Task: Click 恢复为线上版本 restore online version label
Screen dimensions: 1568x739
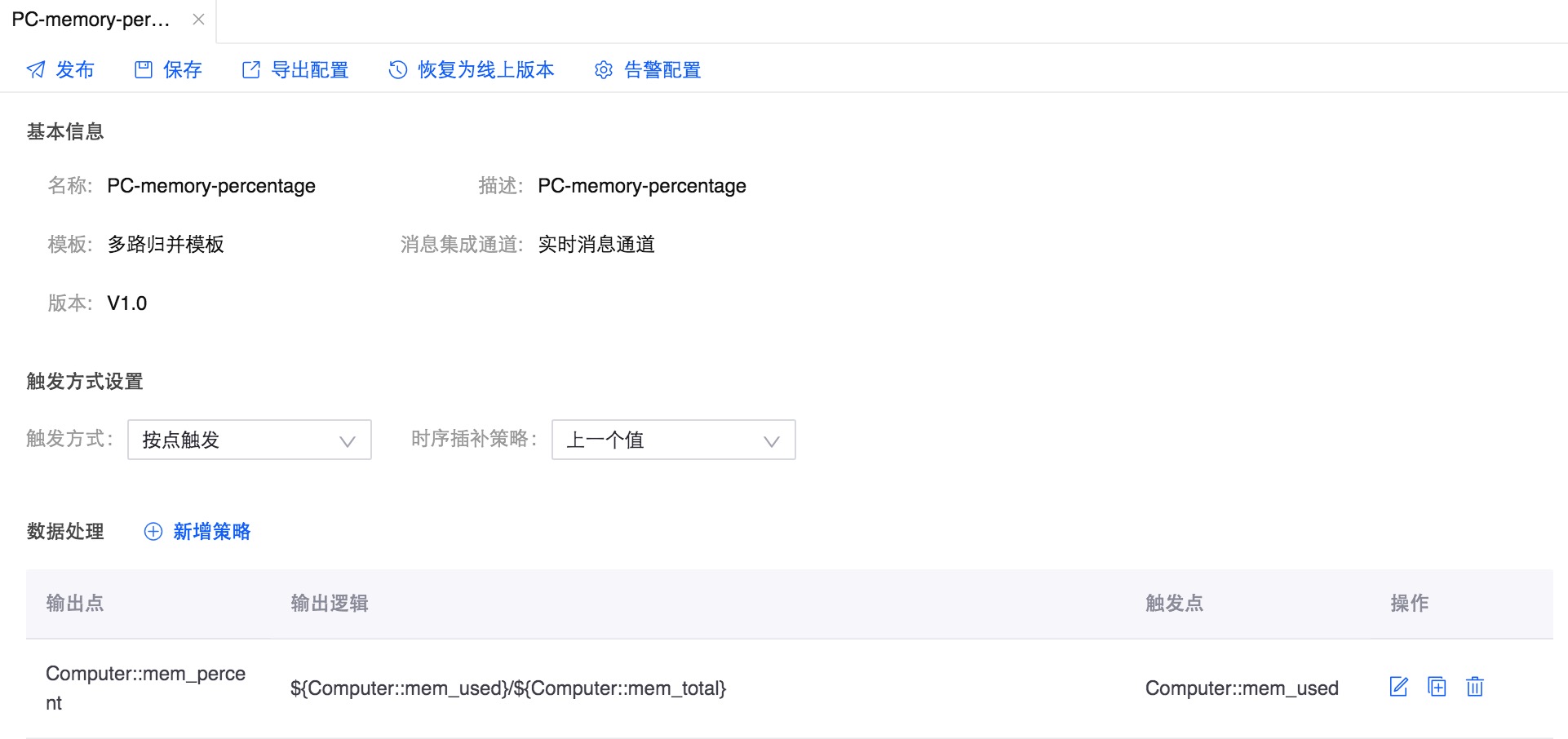Action: point(486,70)
